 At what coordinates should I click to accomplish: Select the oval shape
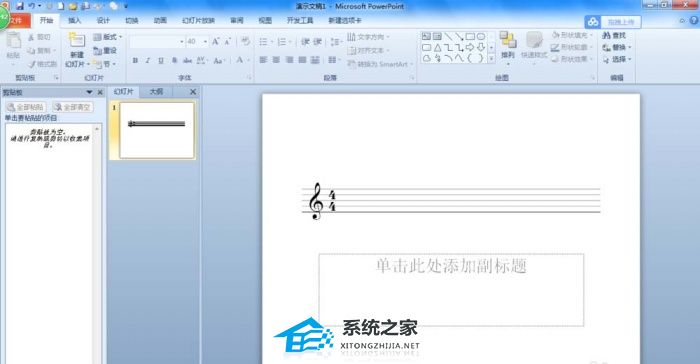[x=481, y=36]
